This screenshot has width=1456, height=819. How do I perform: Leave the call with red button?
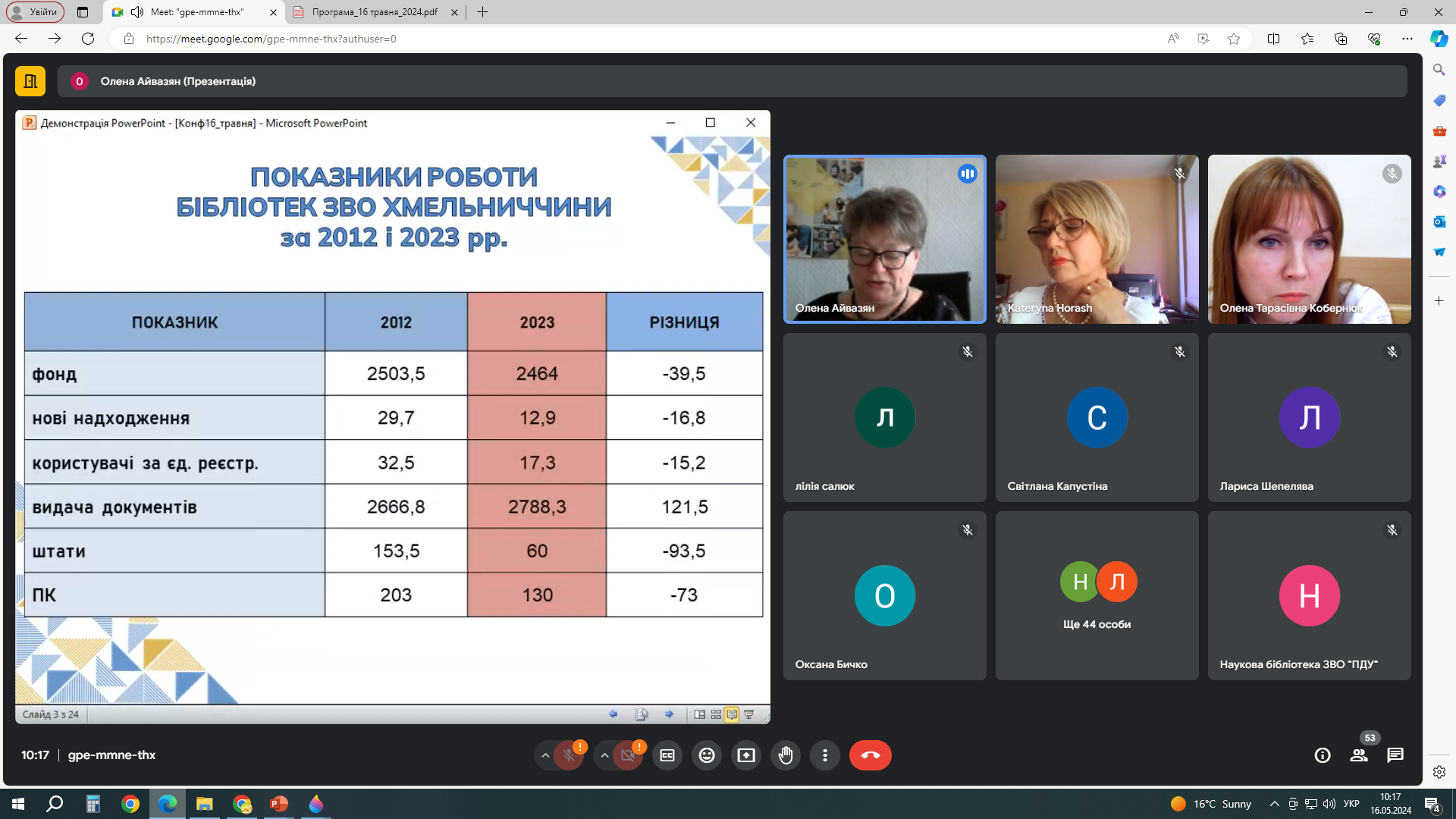(871, 755)
